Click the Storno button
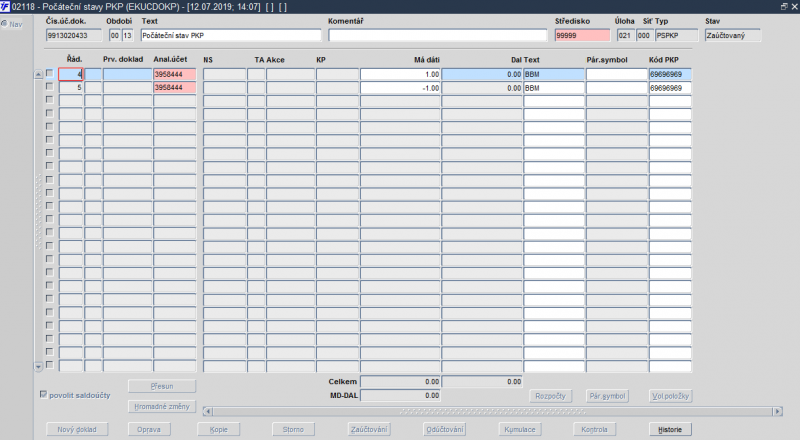Image resolution: width=800 pixels, height=440 pixels. pyautogui.click(x=293, y=429)
